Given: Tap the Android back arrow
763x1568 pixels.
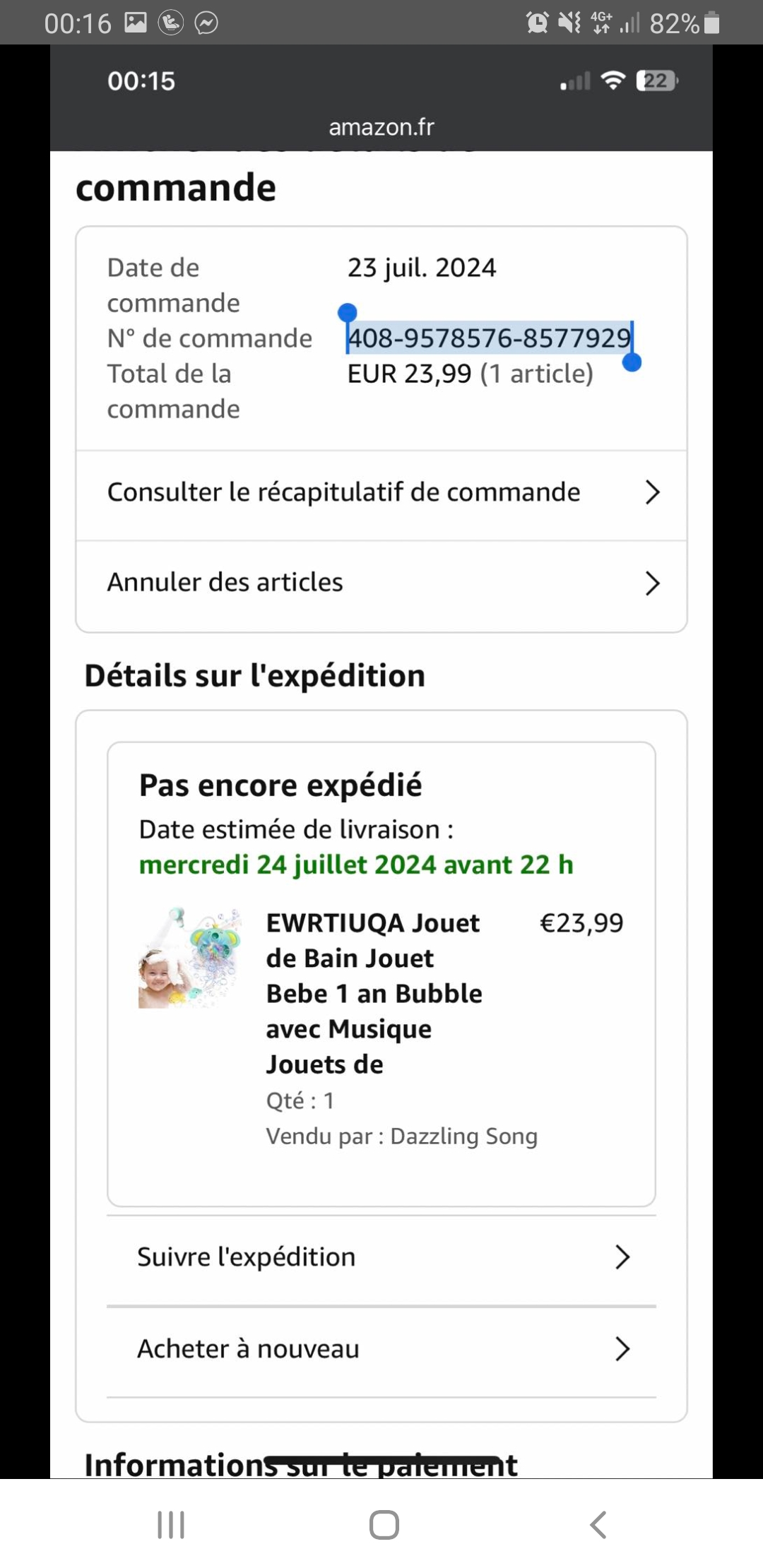Looking at the screenshot, I should [598, 1525].
